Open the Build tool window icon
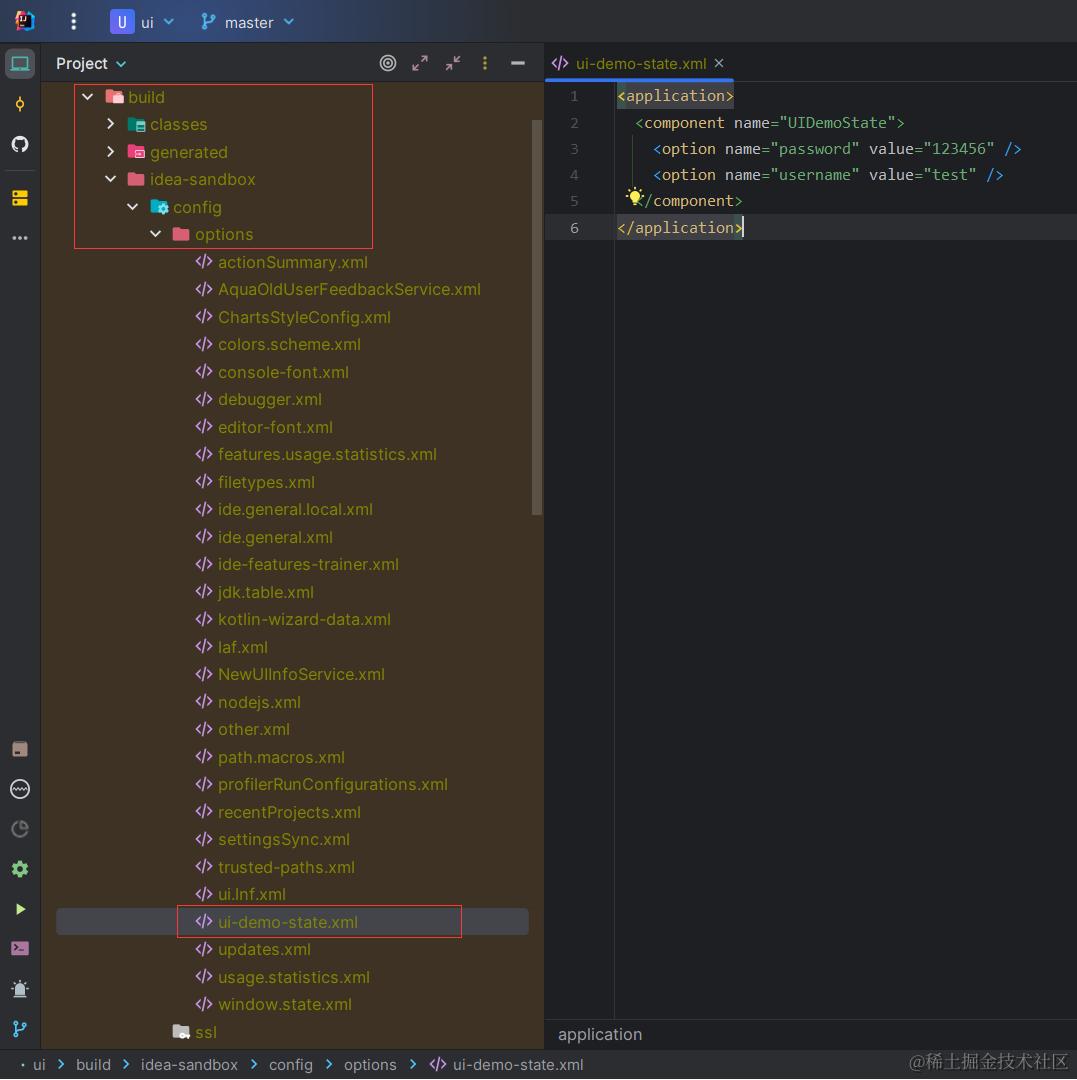 20,749
